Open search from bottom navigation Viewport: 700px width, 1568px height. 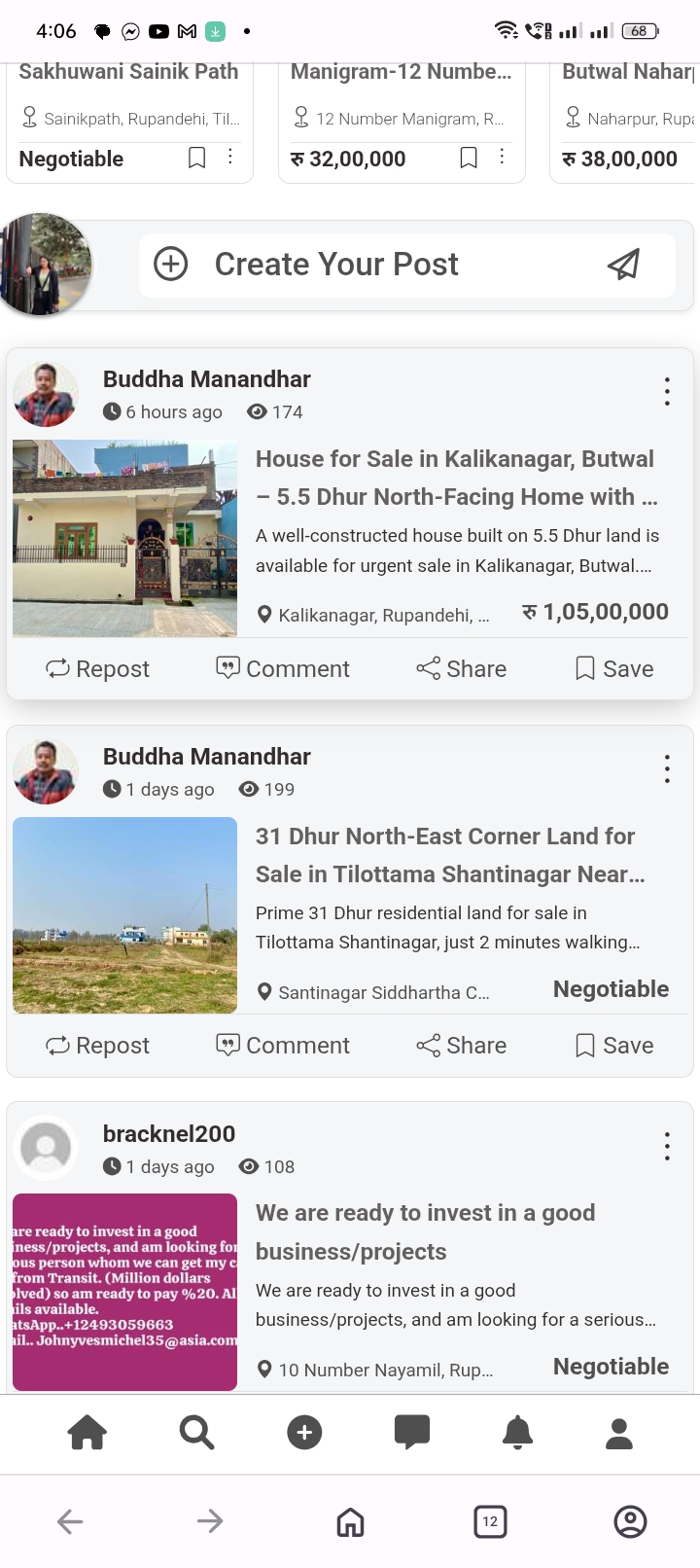click(x=196, y=1433)
